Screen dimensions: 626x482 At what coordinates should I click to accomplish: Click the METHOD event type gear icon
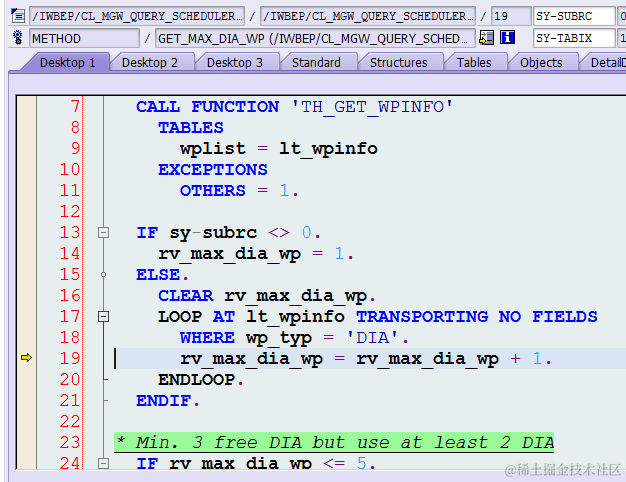(18, 38)
